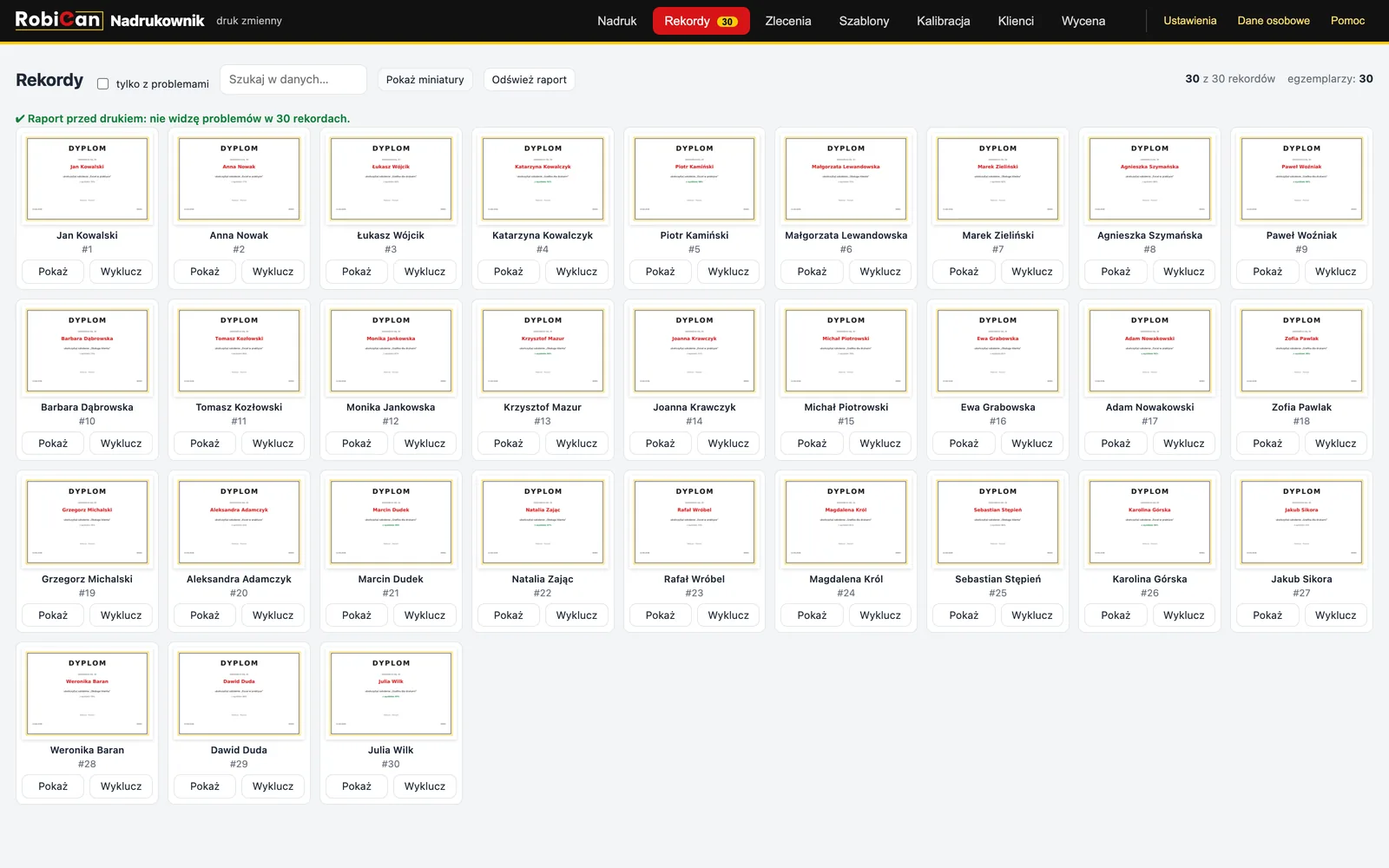Open the Michał Piotrowski diploma preview
Screen dimensions: 1389x868
[x=846, y=351]
